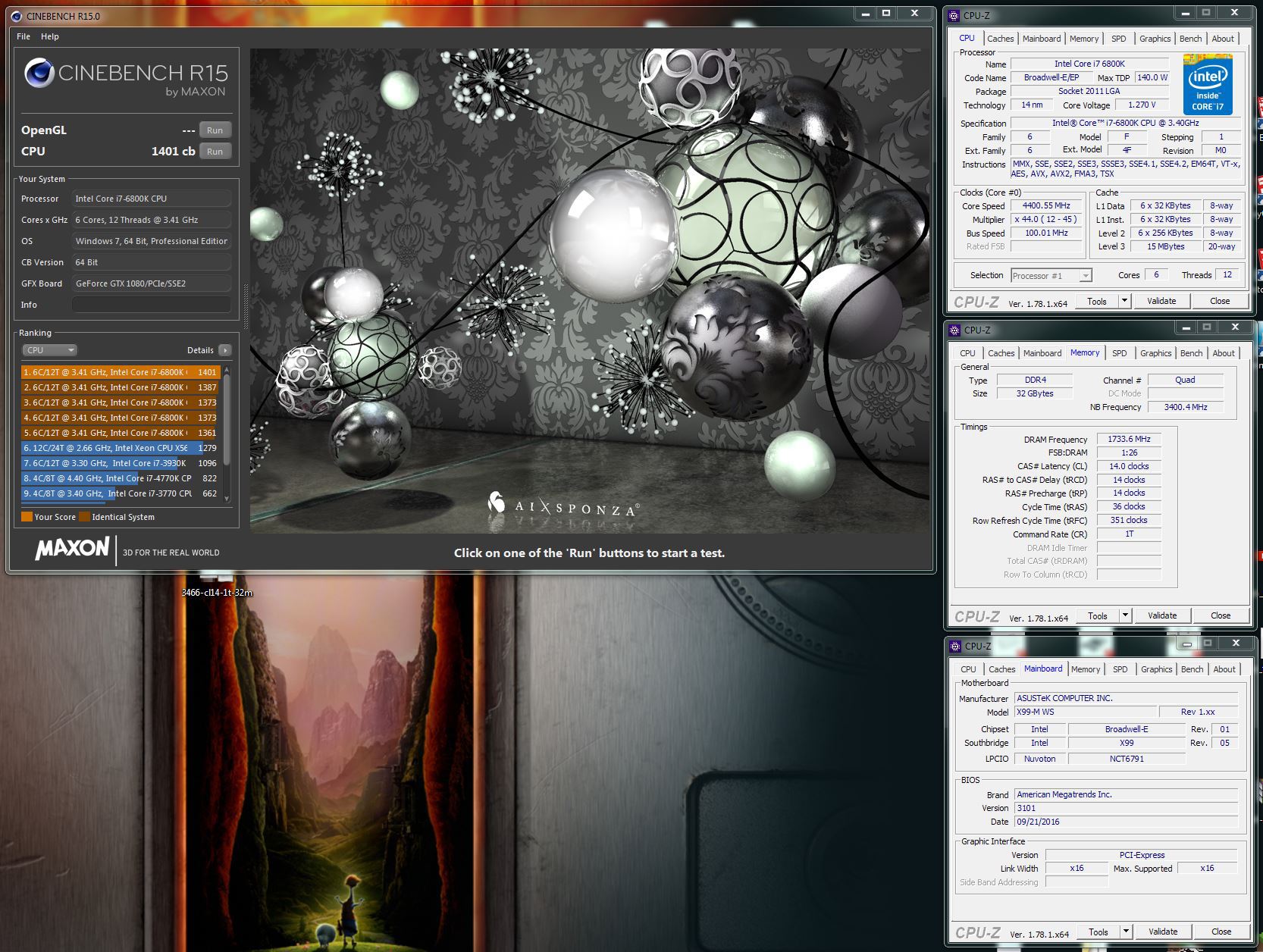This screenshot has width=1263, height=952.
Task: Select the i7-3930K ranking entry
Action: (121, 463)
